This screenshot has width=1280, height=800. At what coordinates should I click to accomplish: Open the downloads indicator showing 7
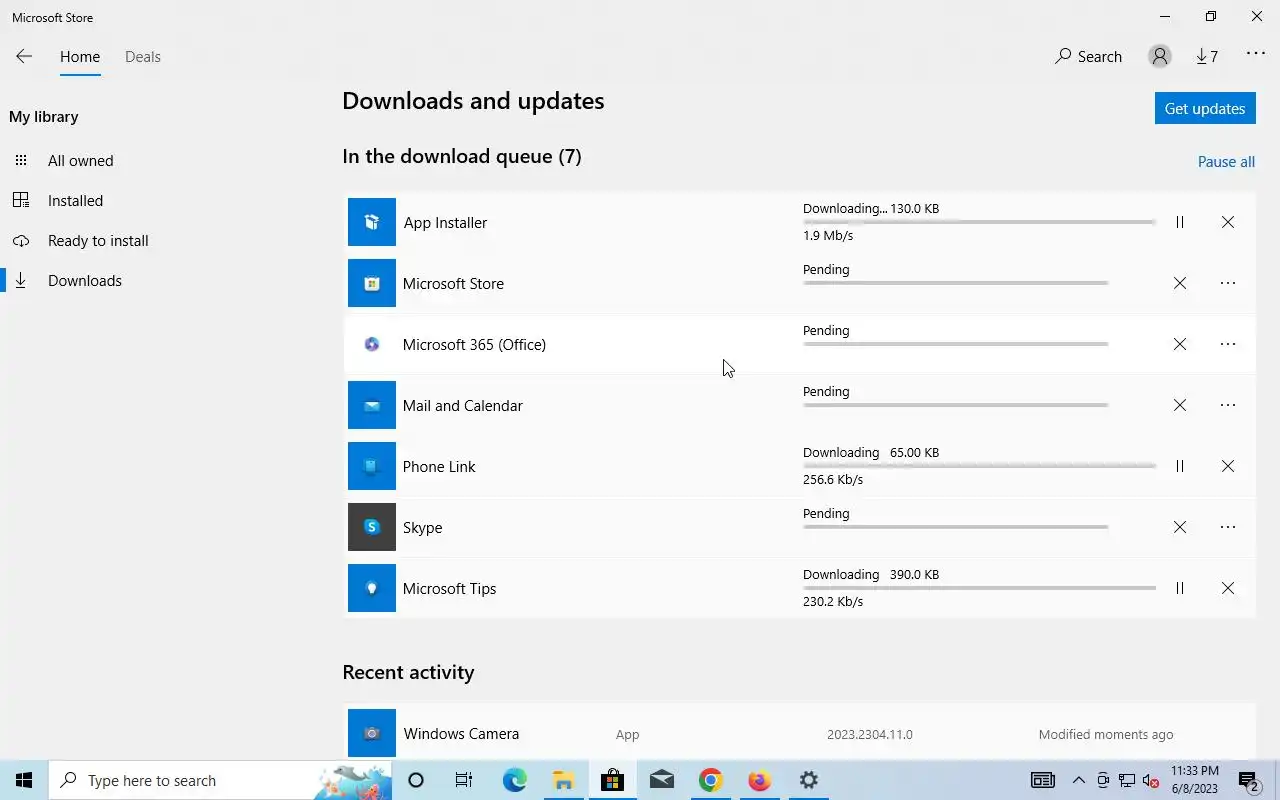click(1207, 57)
